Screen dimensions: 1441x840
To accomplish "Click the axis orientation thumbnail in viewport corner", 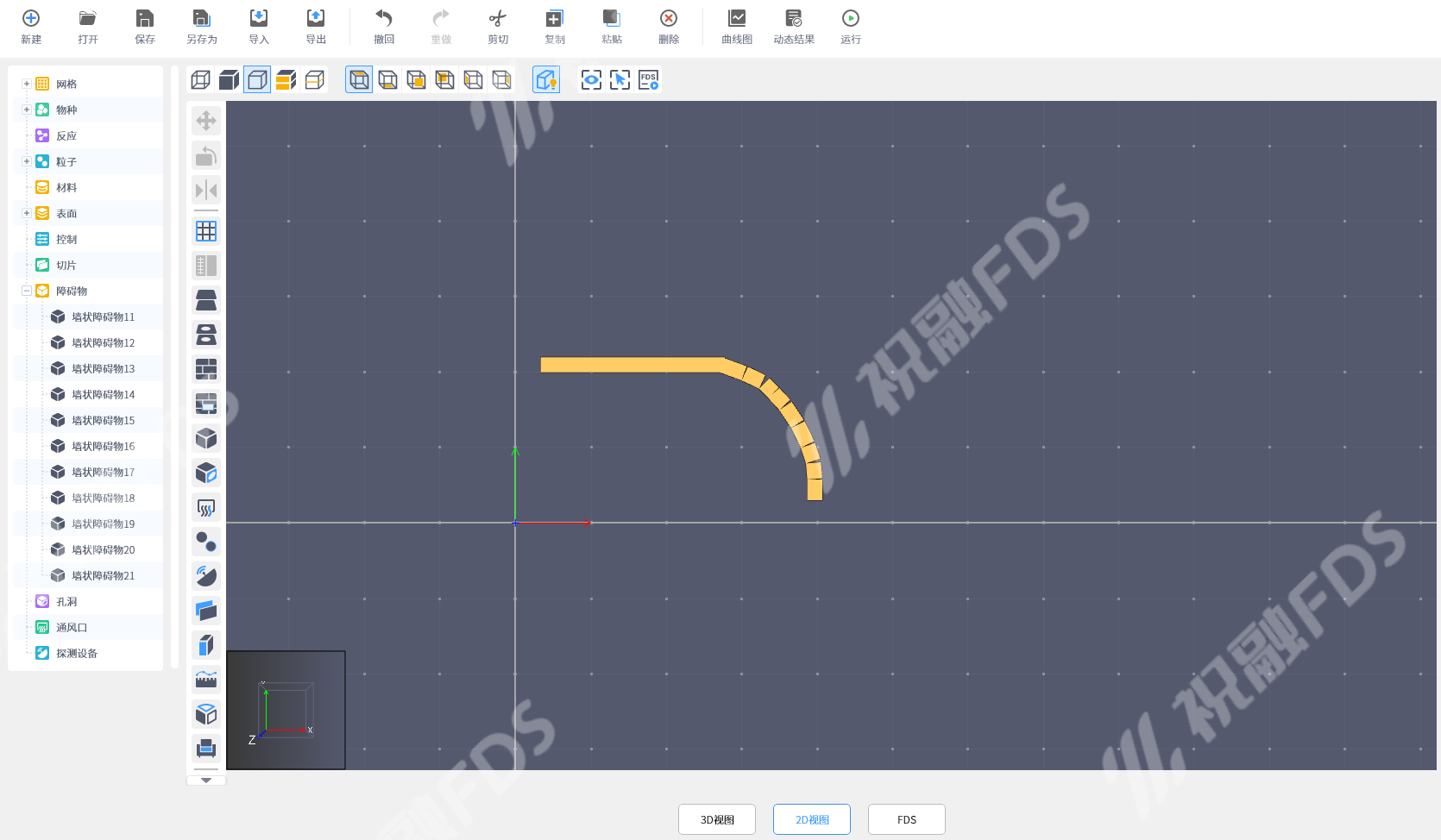I will coord(286,710).
